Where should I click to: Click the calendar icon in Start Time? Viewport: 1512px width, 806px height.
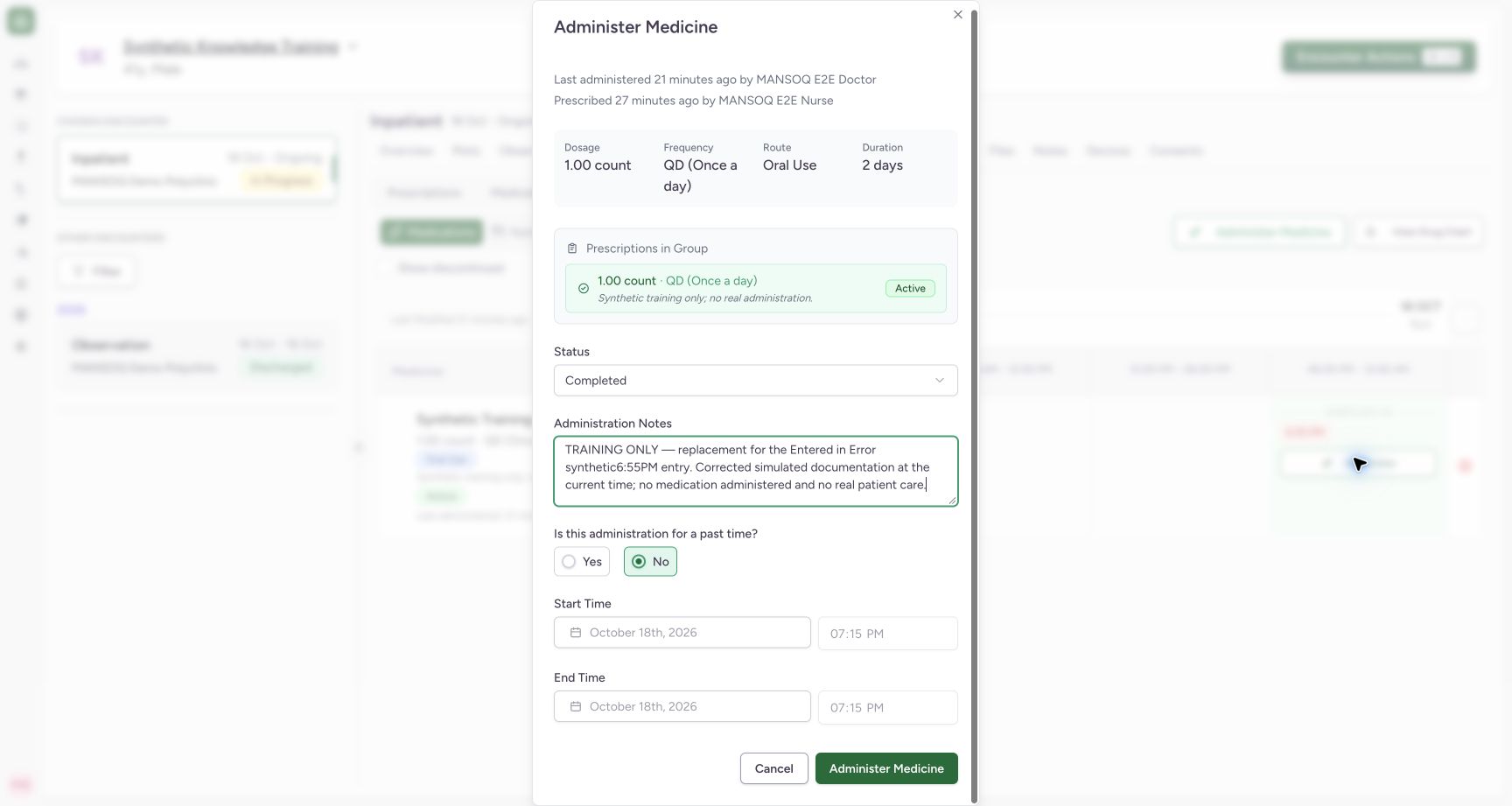click(576, 633)
